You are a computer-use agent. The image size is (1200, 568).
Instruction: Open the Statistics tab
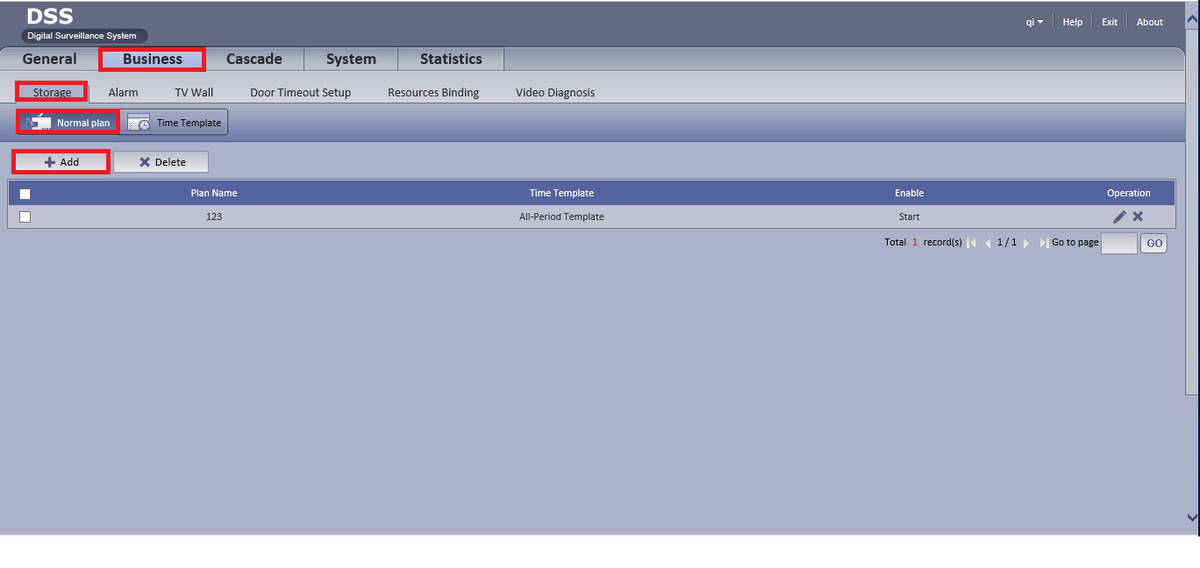click(451, 59)
